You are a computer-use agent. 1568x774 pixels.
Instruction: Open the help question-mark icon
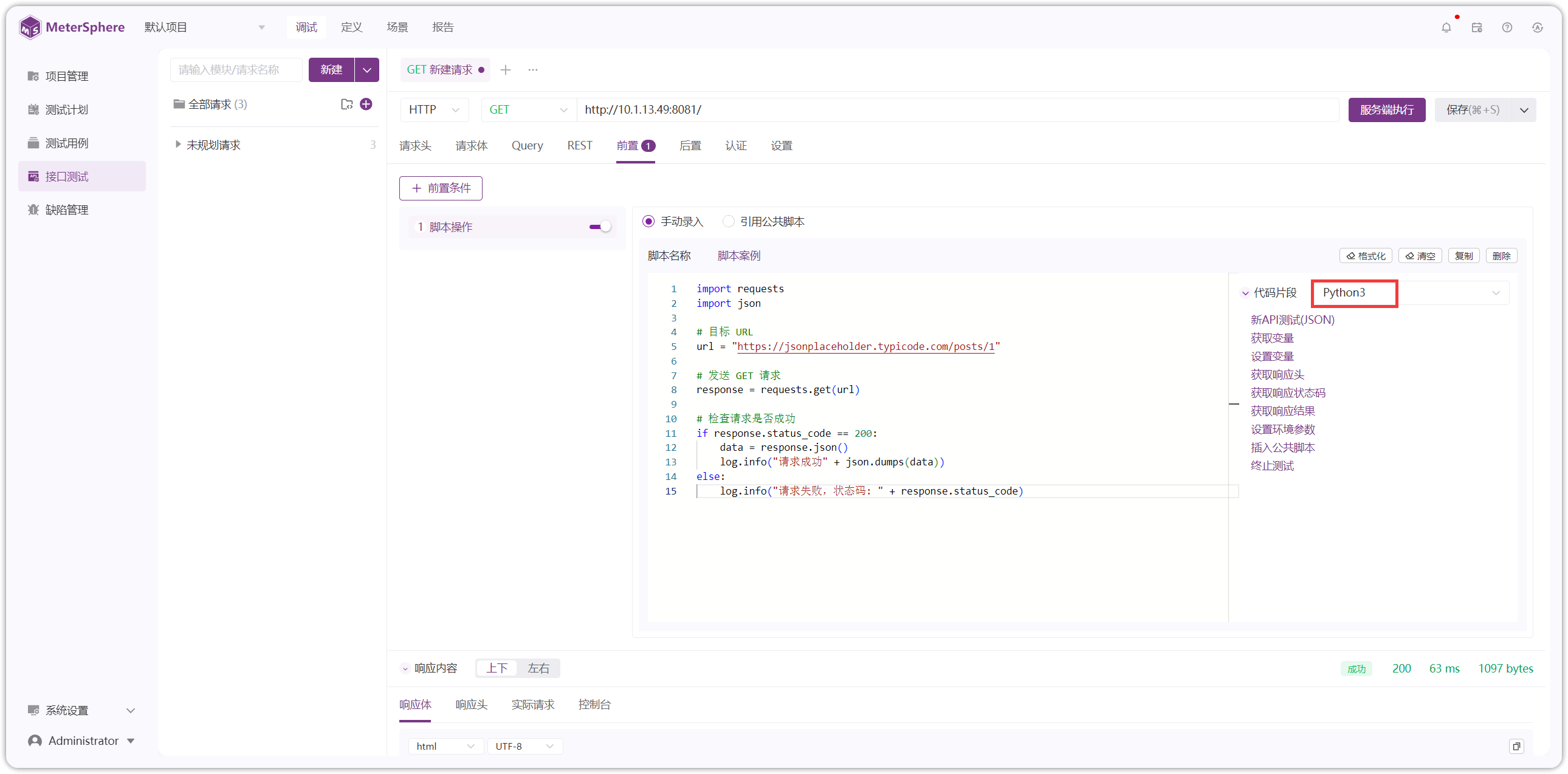(x=1507, y=27)
